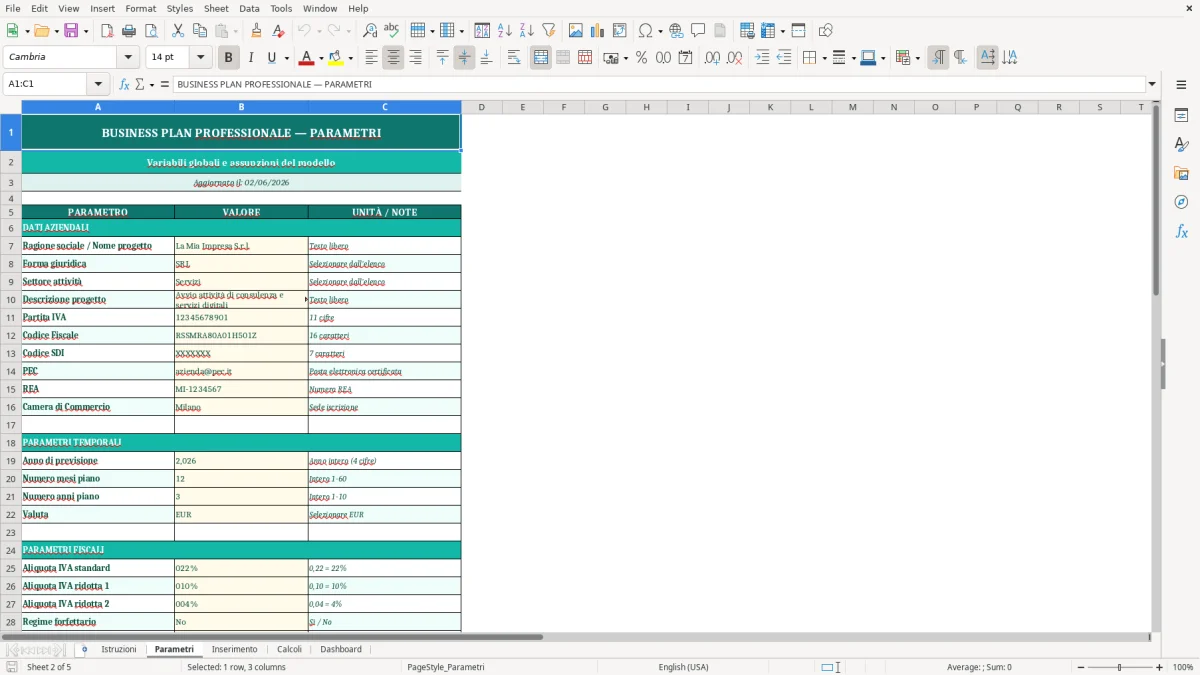Toggle Bold formatting

[229, 58]
